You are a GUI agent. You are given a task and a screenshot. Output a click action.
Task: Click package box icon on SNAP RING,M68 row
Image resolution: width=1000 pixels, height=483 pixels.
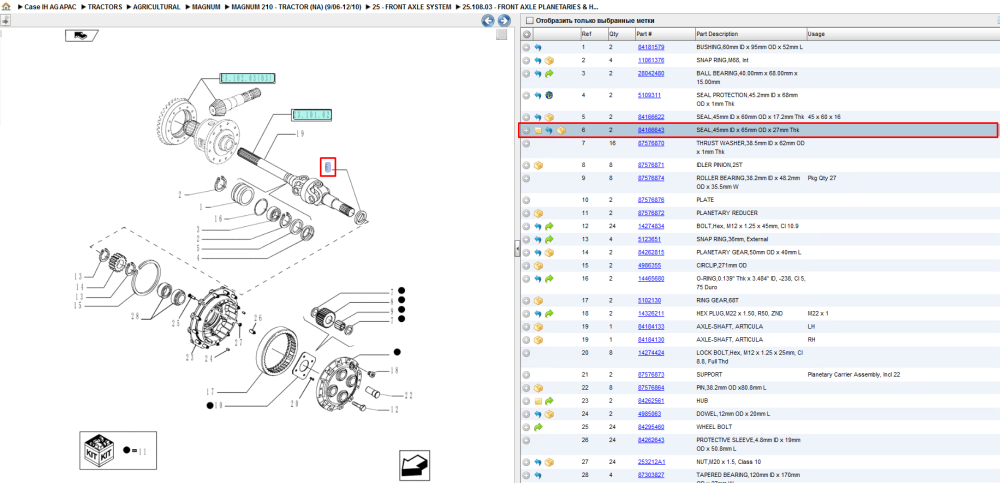point(549,61)
